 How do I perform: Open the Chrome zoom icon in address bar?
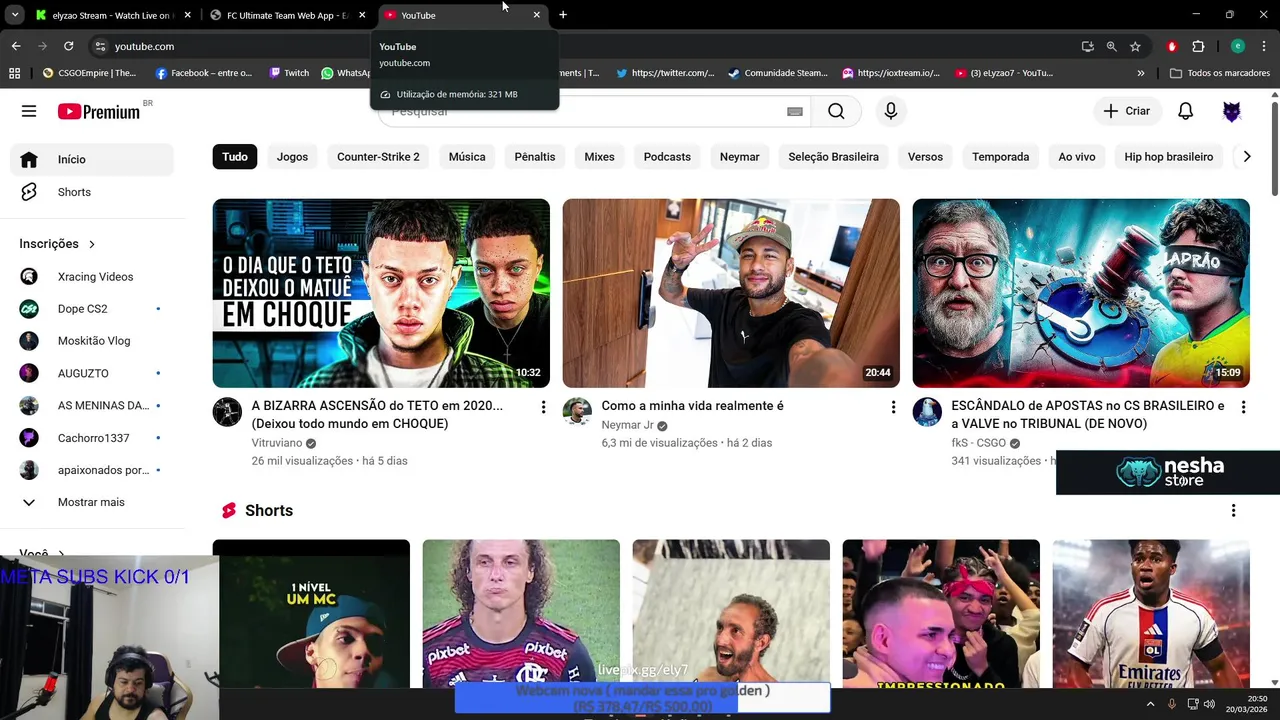tap(1111, 46)
